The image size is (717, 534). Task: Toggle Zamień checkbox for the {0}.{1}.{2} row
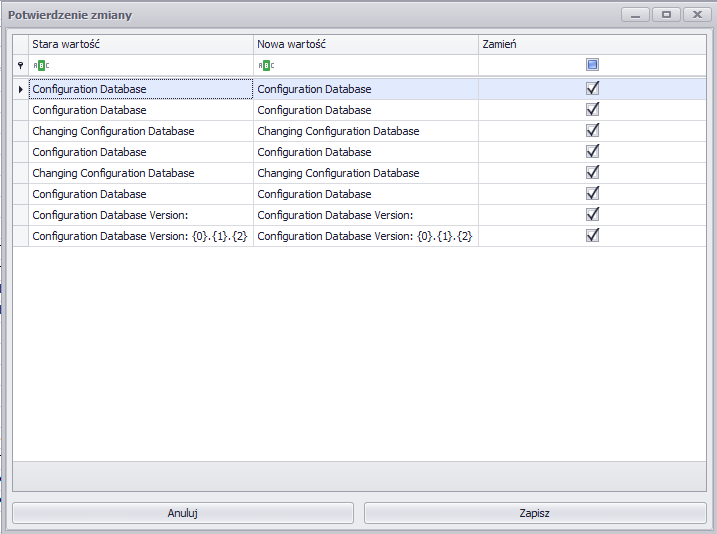pyautogui.click(x=592, y=235)
